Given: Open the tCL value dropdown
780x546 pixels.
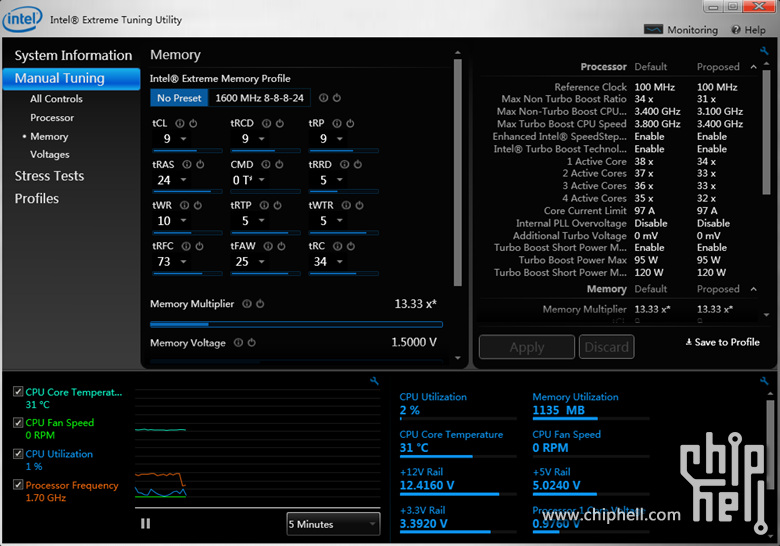Looking at the screenshot, I should pos(184,139).
